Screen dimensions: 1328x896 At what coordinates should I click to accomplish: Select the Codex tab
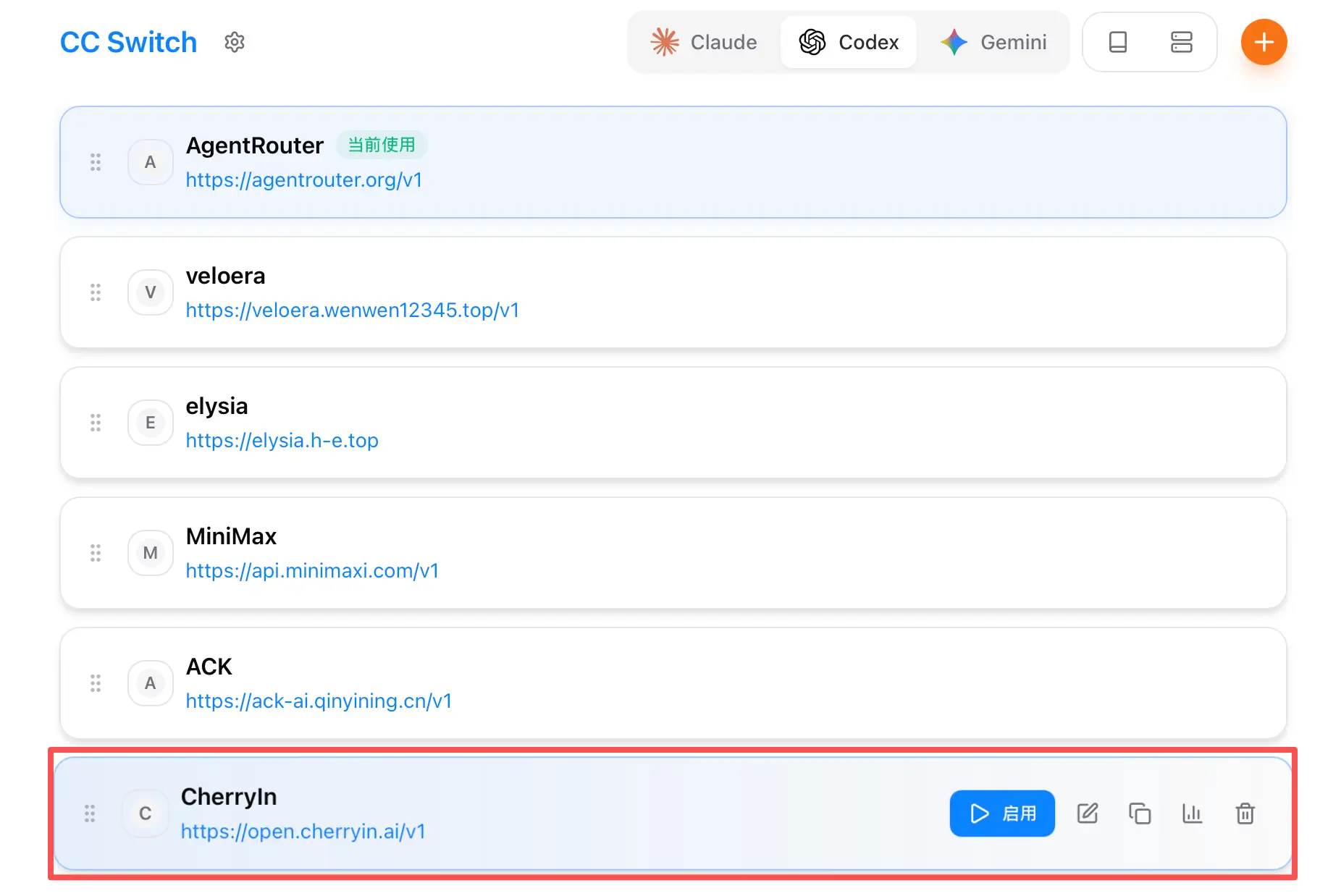tap(849, 43)
